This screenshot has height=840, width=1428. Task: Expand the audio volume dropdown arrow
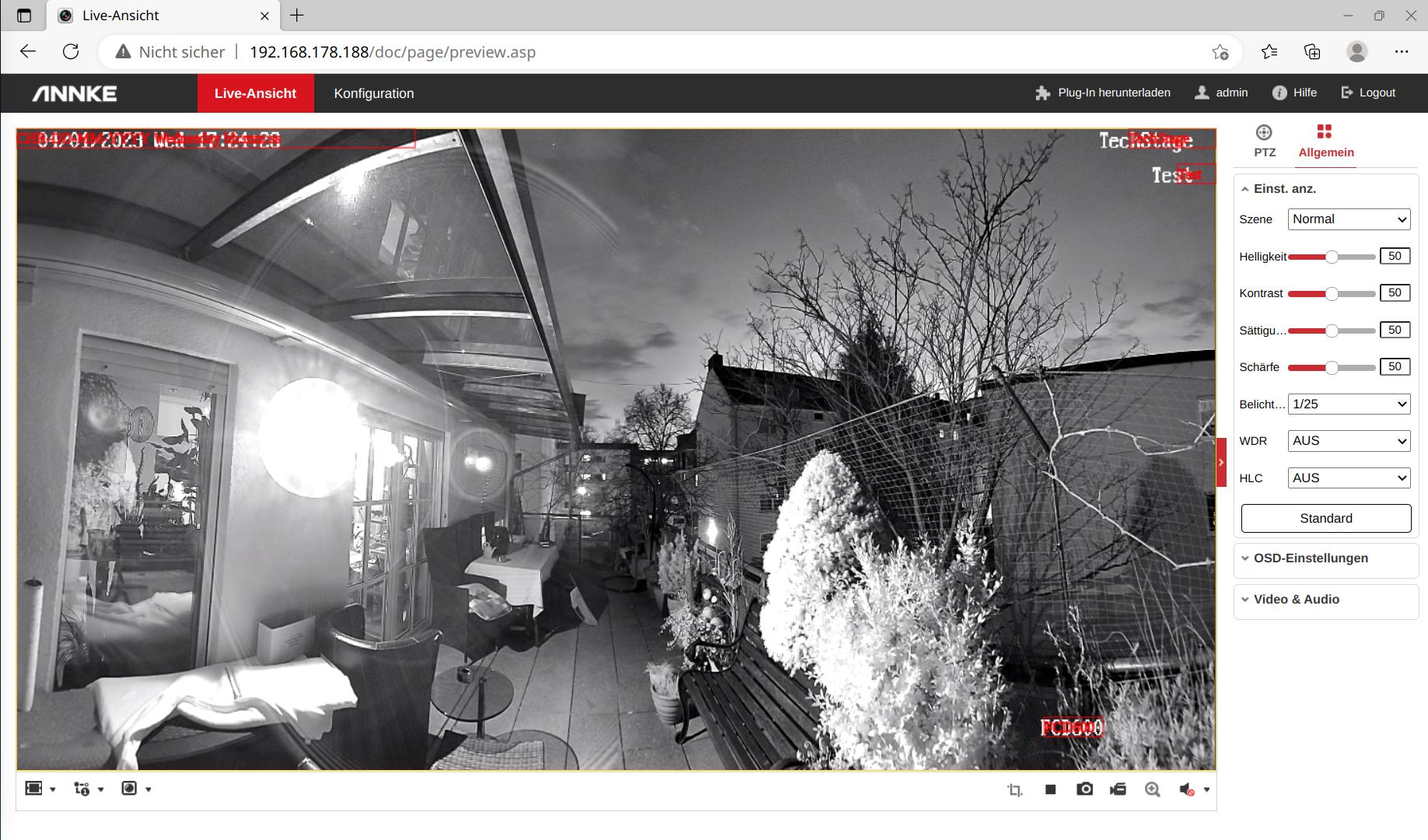[1206, 789]
